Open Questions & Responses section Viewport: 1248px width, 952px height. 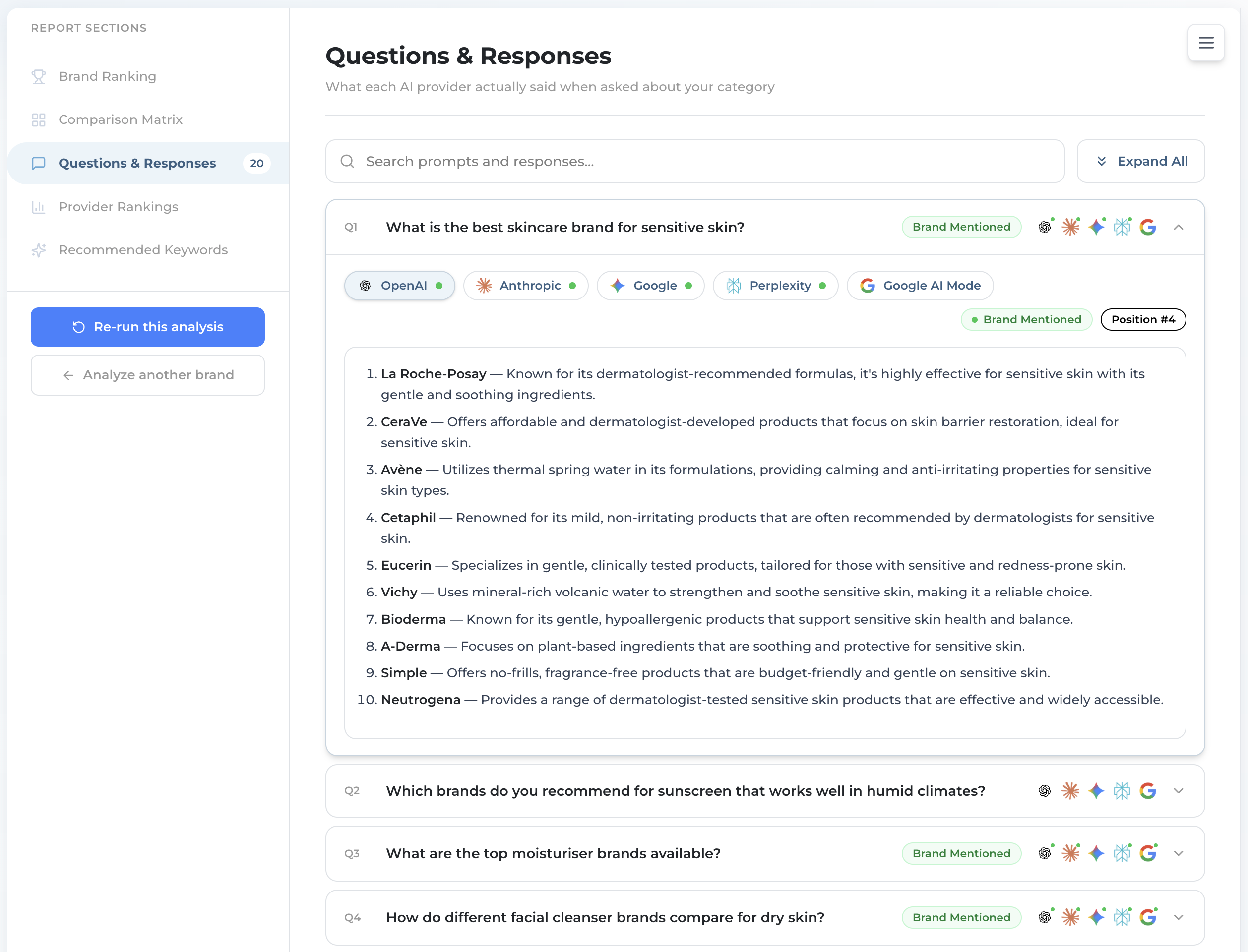tap(148, 163)
